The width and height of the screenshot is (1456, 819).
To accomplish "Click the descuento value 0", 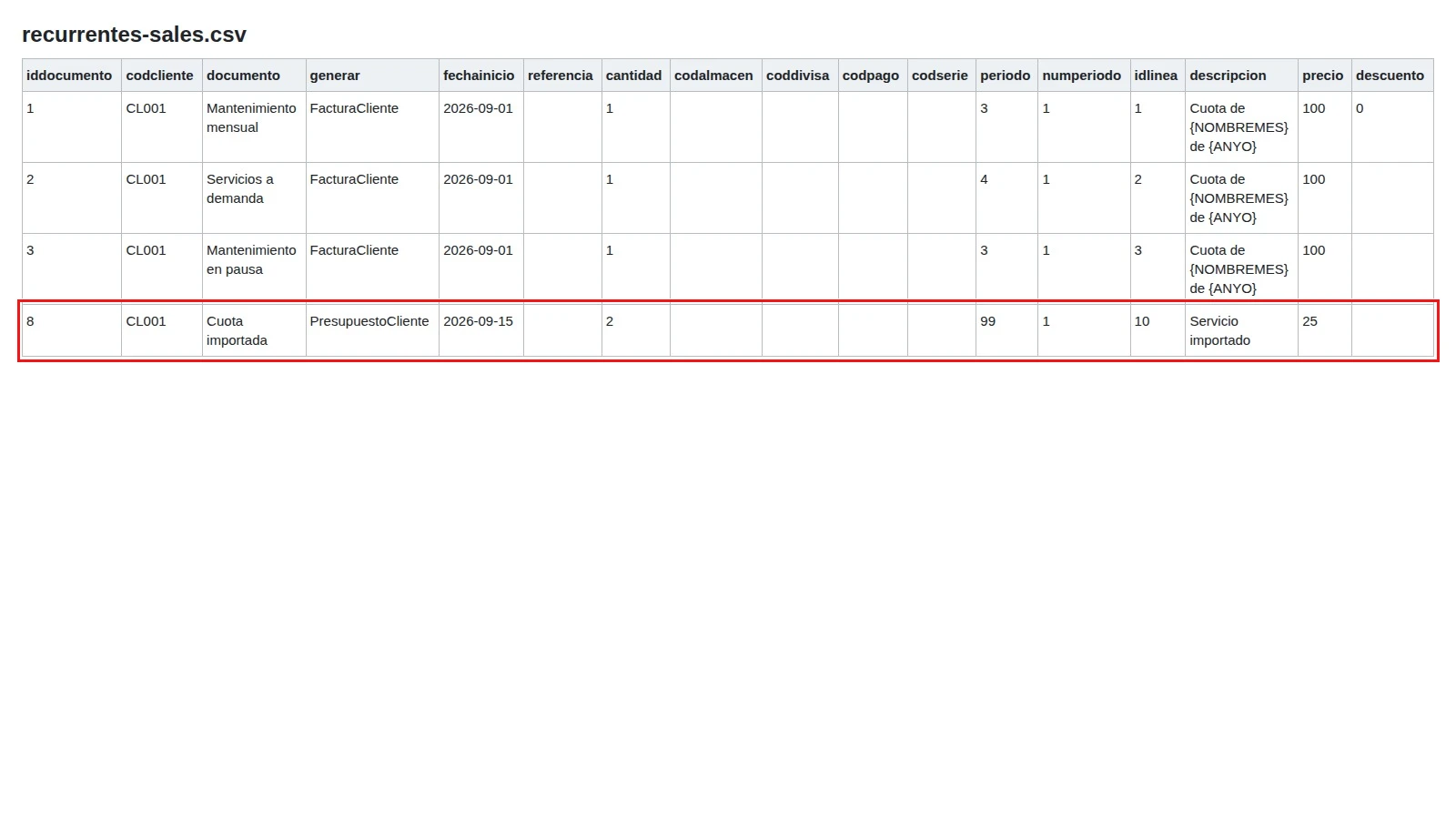I will [1392, 127].
